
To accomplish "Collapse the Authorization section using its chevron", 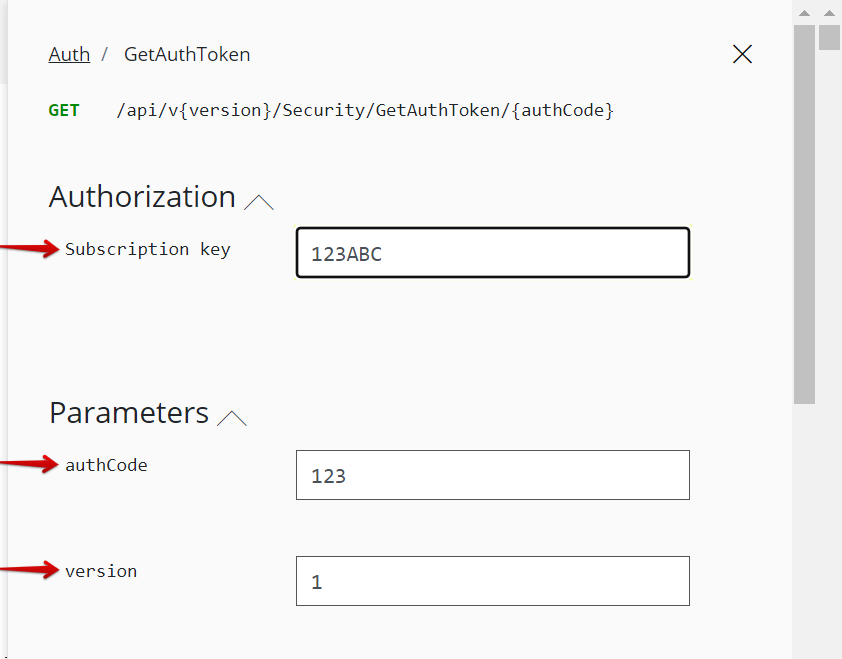I will pyautogui.click(x=259, y=202).
